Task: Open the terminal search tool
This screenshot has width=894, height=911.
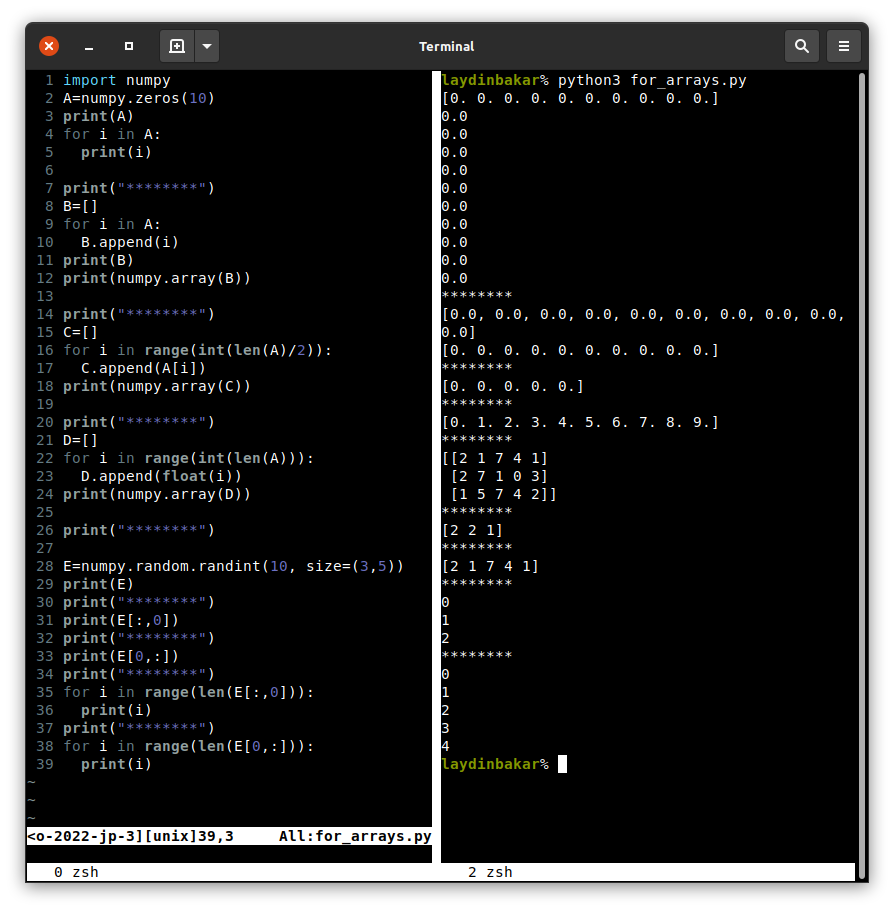Action: 801,46
